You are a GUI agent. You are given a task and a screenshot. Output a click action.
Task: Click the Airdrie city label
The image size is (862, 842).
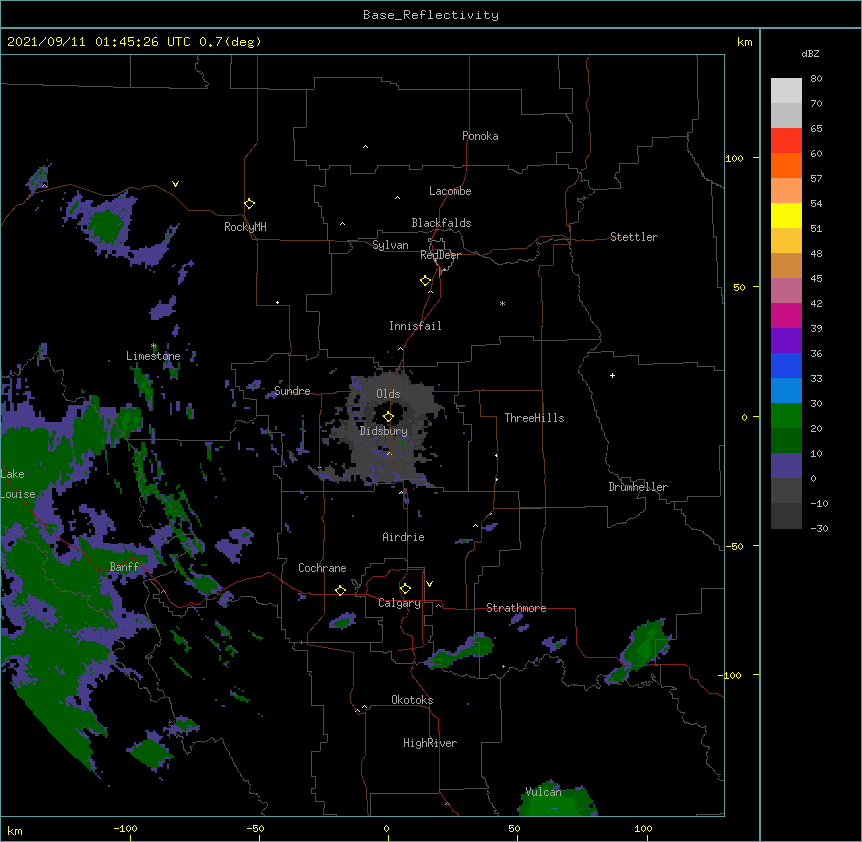pyautogui.click(x=404, y=537)
